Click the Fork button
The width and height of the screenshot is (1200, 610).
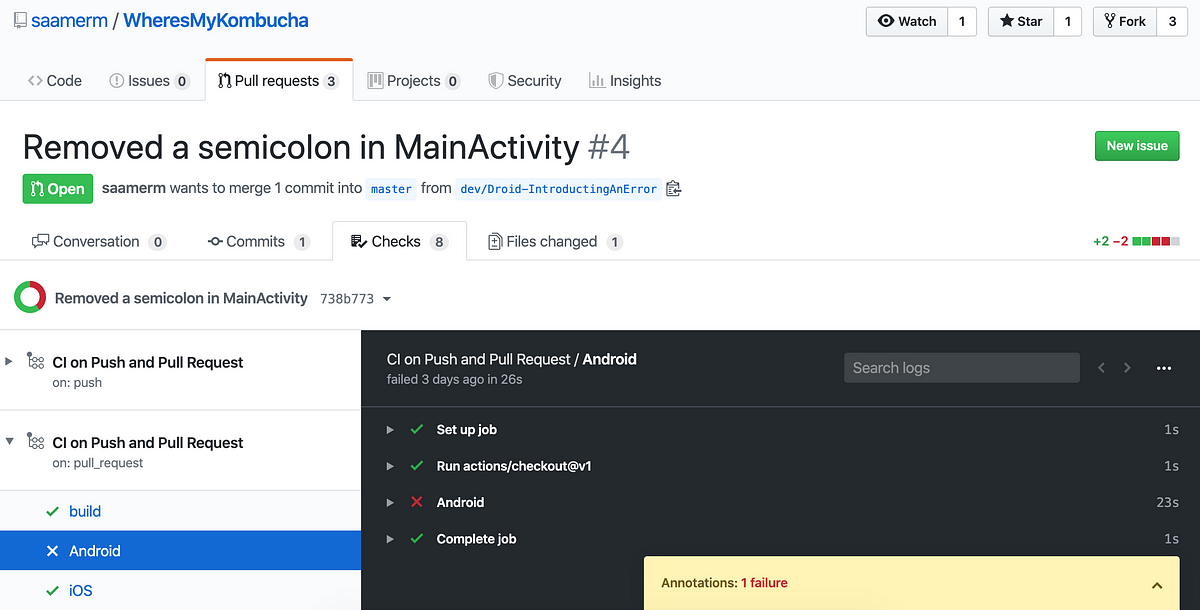1125,21
